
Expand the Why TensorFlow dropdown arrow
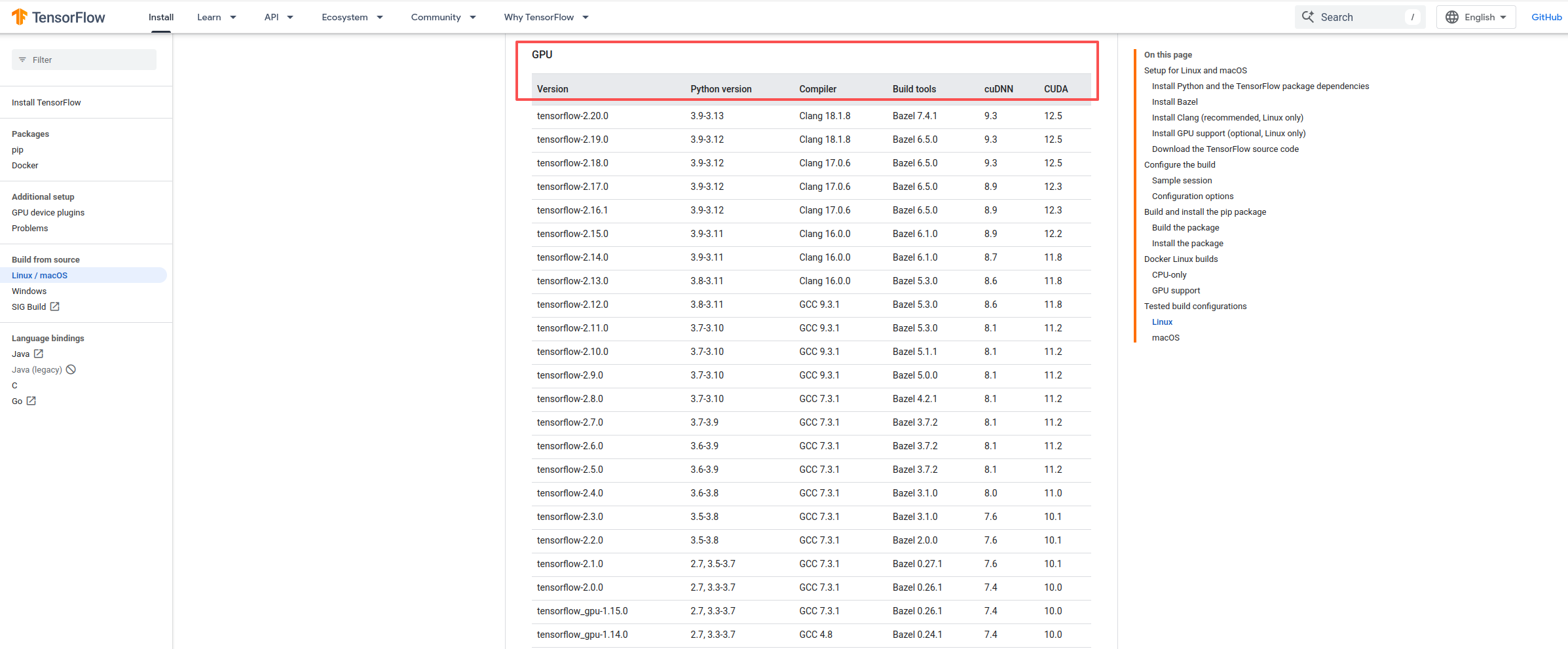click(x=586, y=18)
